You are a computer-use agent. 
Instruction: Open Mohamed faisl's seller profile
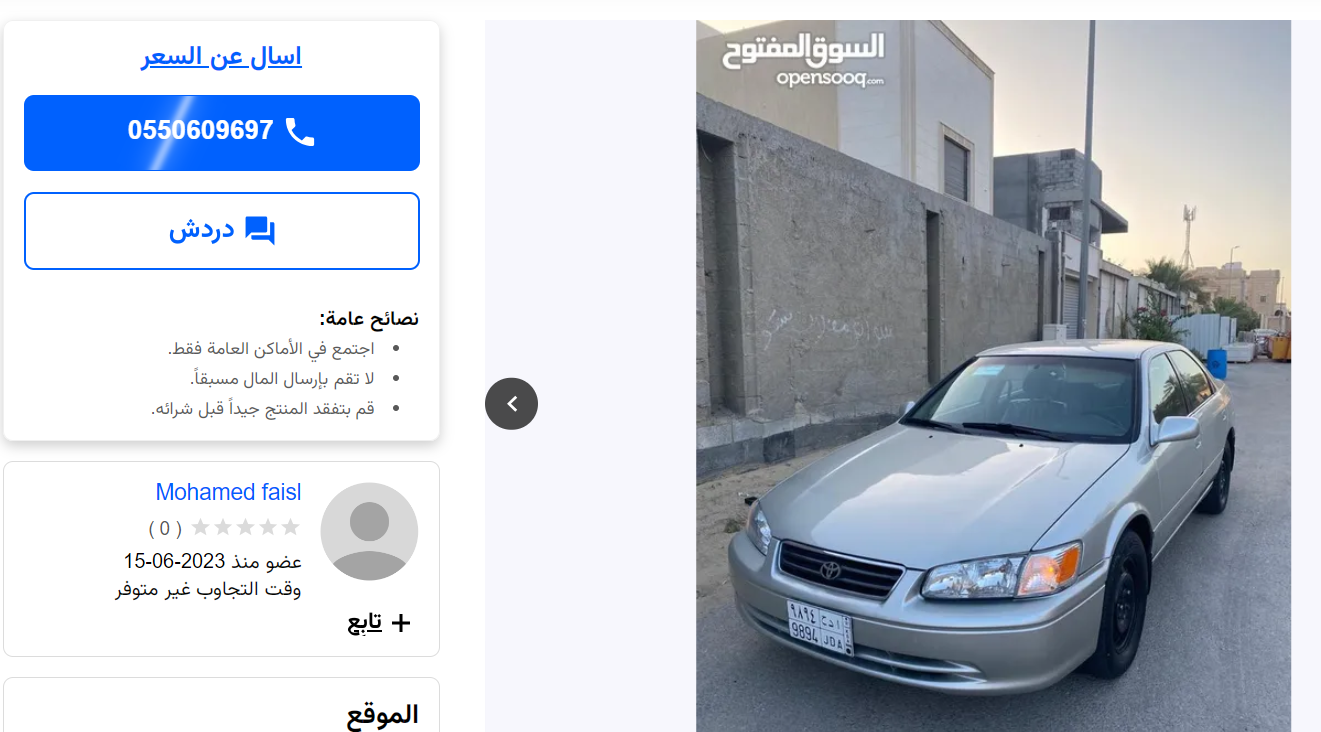coord(228,492)
